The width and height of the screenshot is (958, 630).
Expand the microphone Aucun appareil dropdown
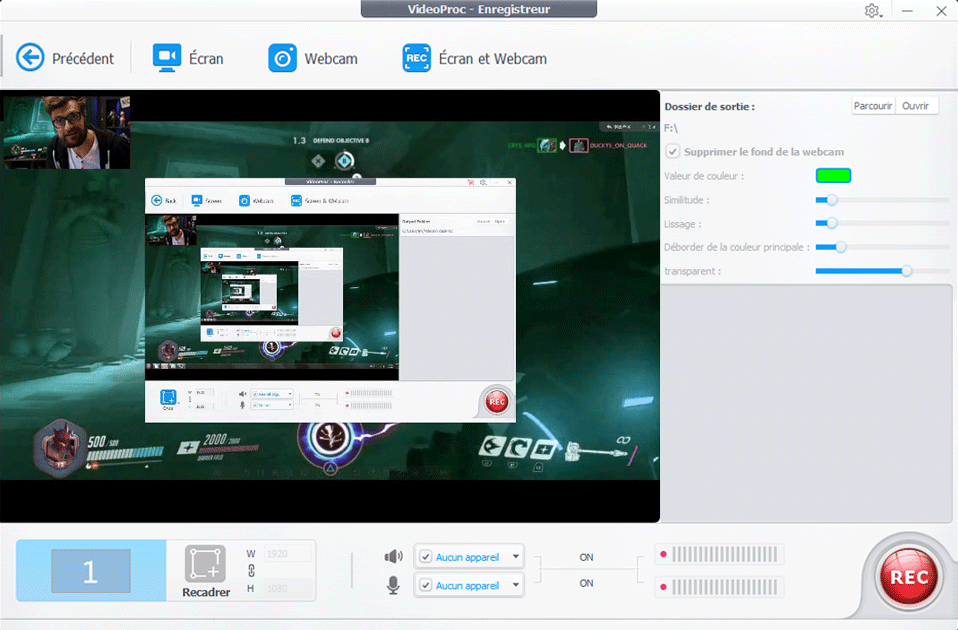coord(516,585)
